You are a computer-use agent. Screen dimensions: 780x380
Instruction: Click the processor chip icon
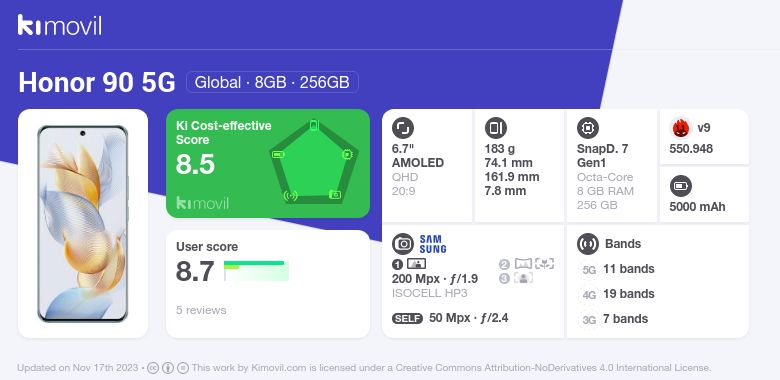(x=587, y=128)
